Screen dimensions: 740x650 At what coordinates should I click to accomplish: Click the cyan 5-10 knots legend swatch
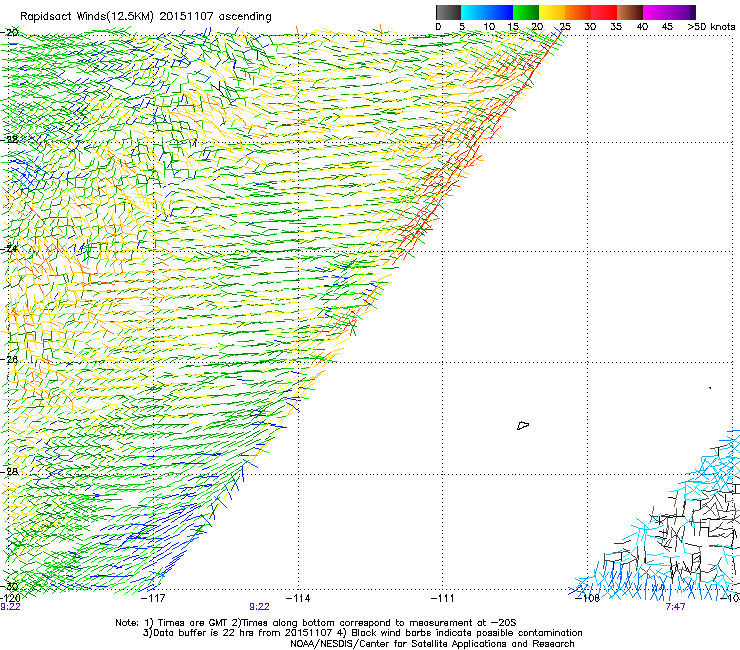(x=474, y=12)
